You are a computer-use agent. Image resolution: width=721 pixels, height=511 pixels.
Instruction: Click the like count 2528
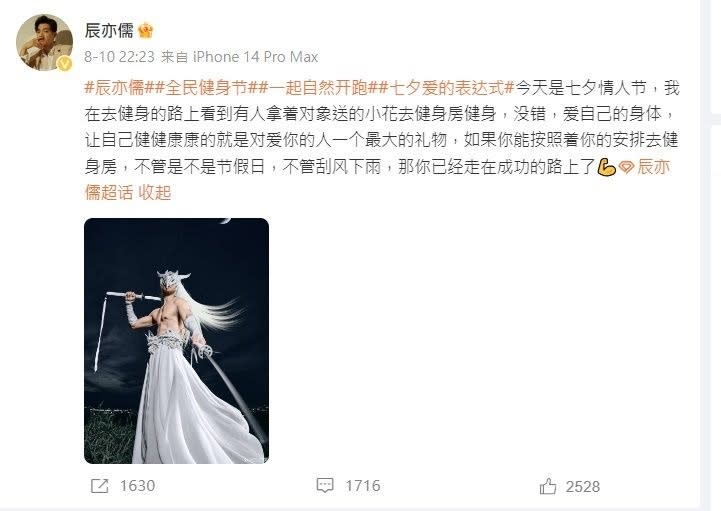click(583, 487)
